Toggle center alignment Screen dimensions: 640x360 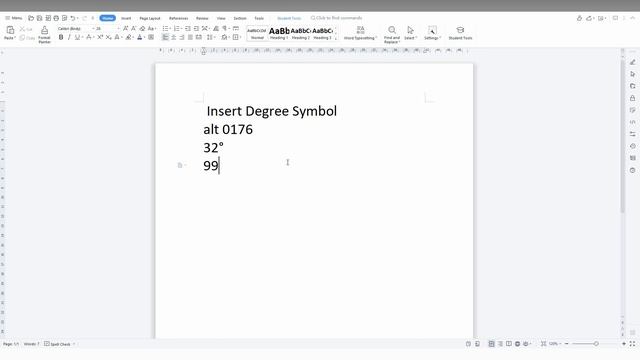tap(174, 37)
